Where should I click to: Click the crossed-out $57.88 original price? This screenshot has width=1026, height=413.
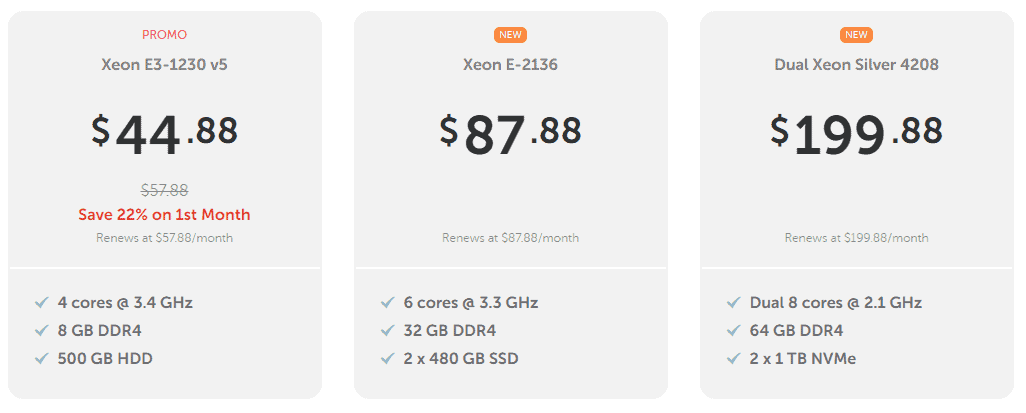tap(165, 190)
